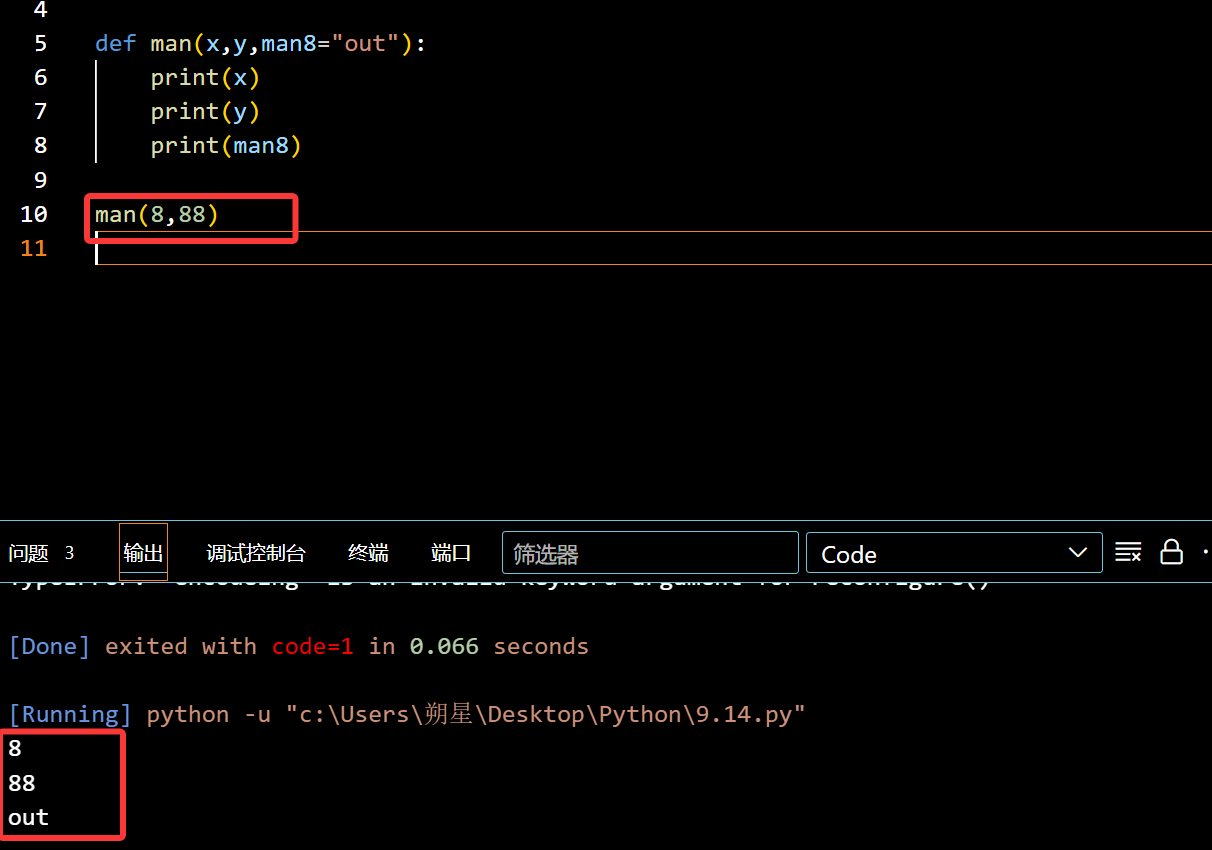Clear the output panel with the clear icon
Viewport: 1212px width, 850px height.
(1128, 552)
